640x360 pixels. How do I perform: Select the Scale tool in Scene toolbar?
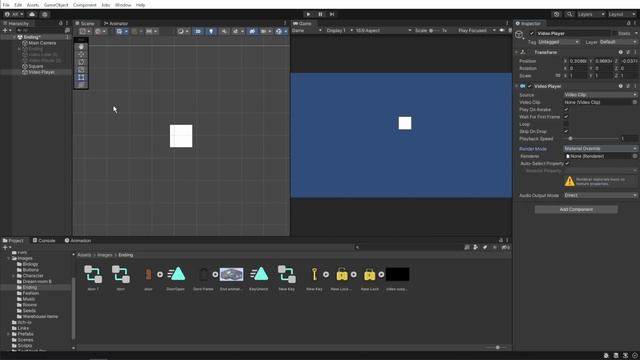81,70
